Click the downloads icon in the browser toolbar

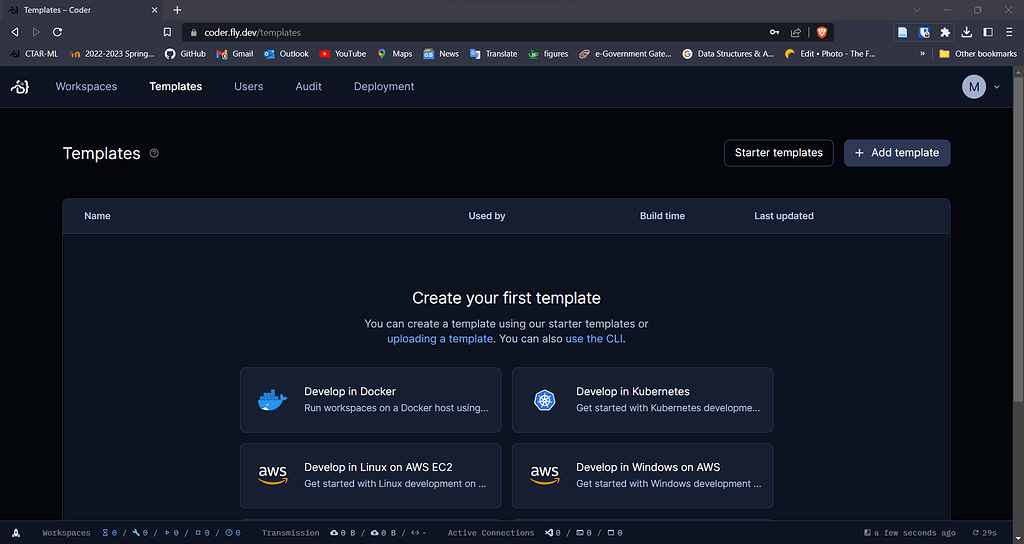click(x=967, y=32)
